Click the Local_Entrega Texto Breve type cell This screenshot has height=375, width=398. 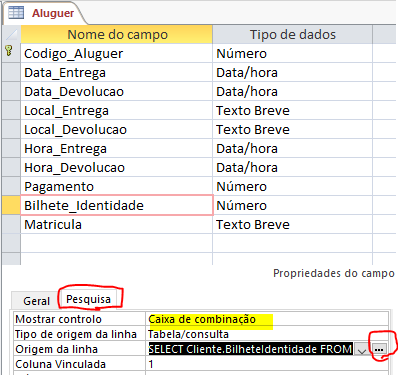292,110
